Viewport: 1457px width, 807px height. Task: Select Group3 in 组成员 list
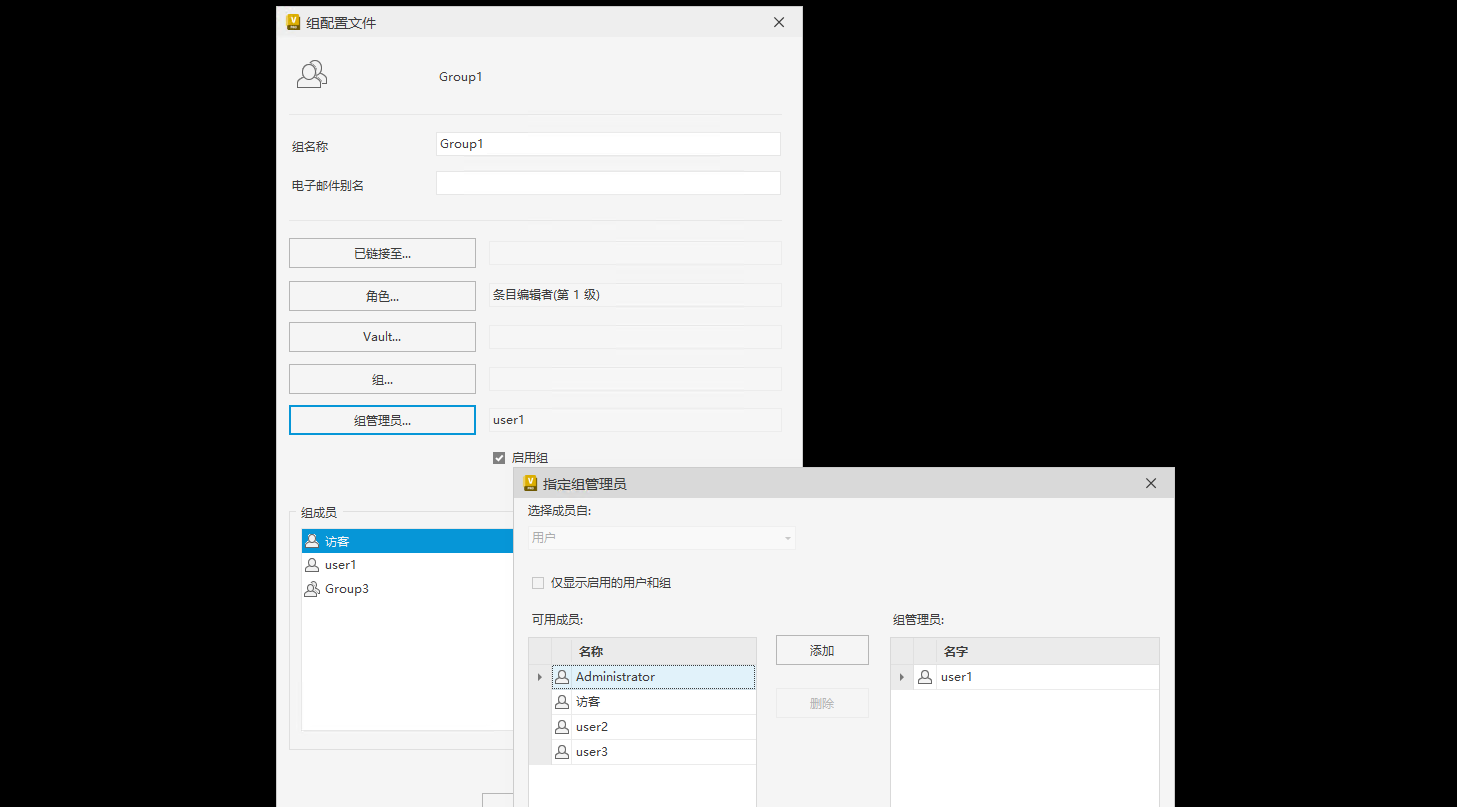tap(407, 589)
